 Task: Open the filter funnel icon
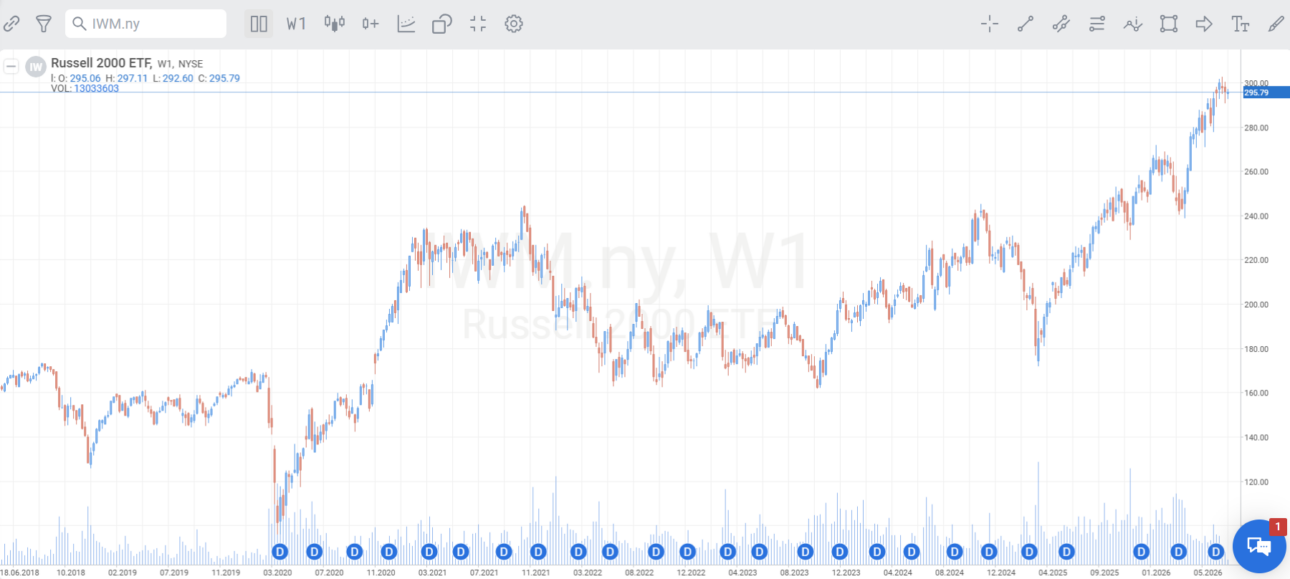coord(43,24)
